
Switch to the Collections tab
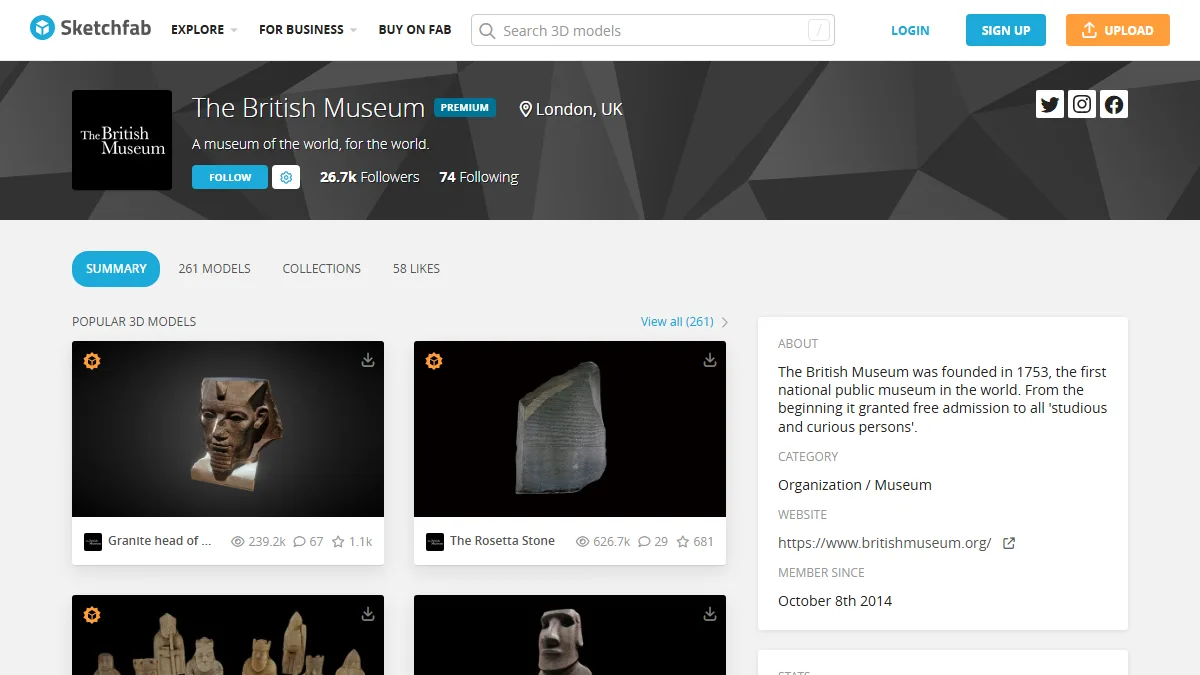322,268
